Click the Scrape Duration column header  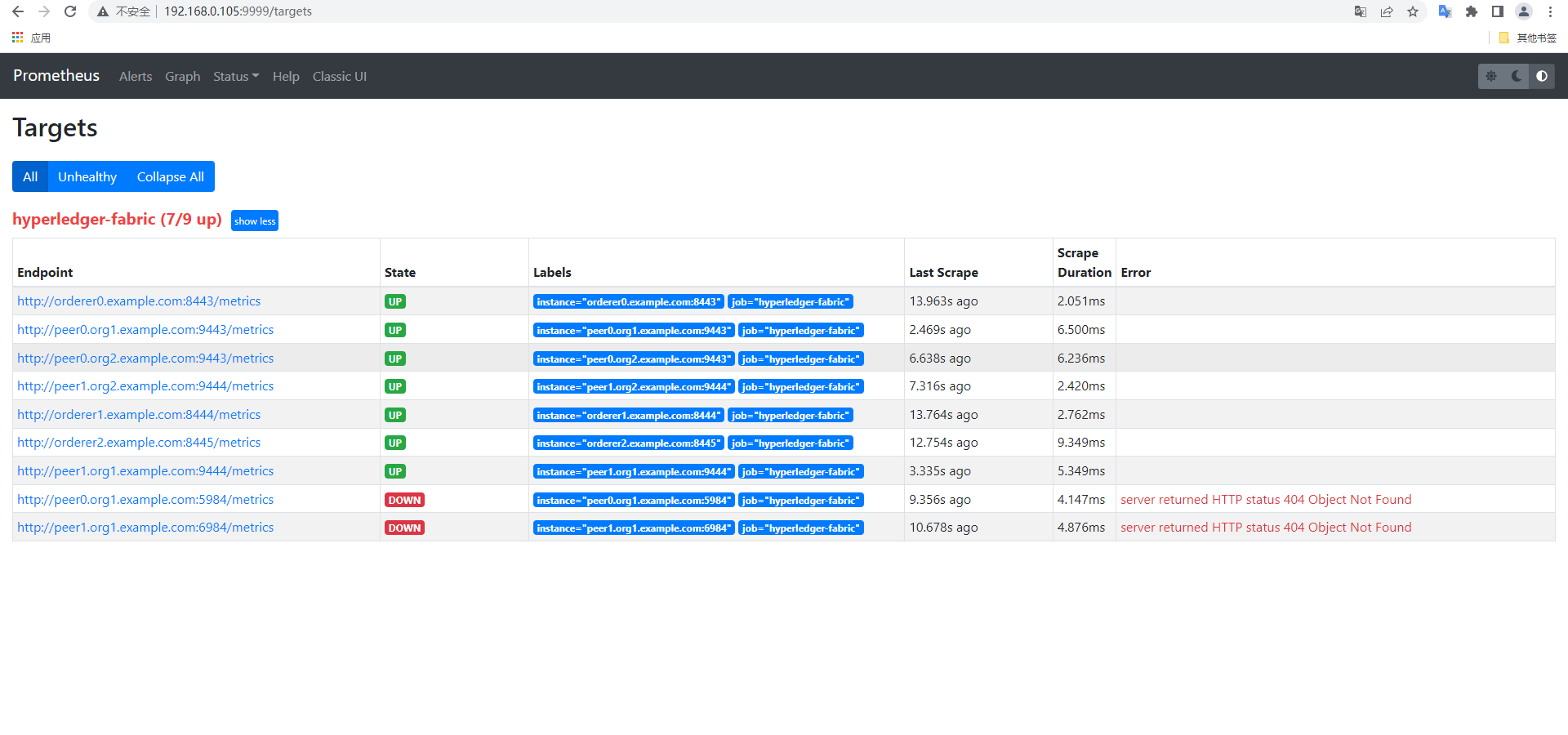coord(1085,263)
